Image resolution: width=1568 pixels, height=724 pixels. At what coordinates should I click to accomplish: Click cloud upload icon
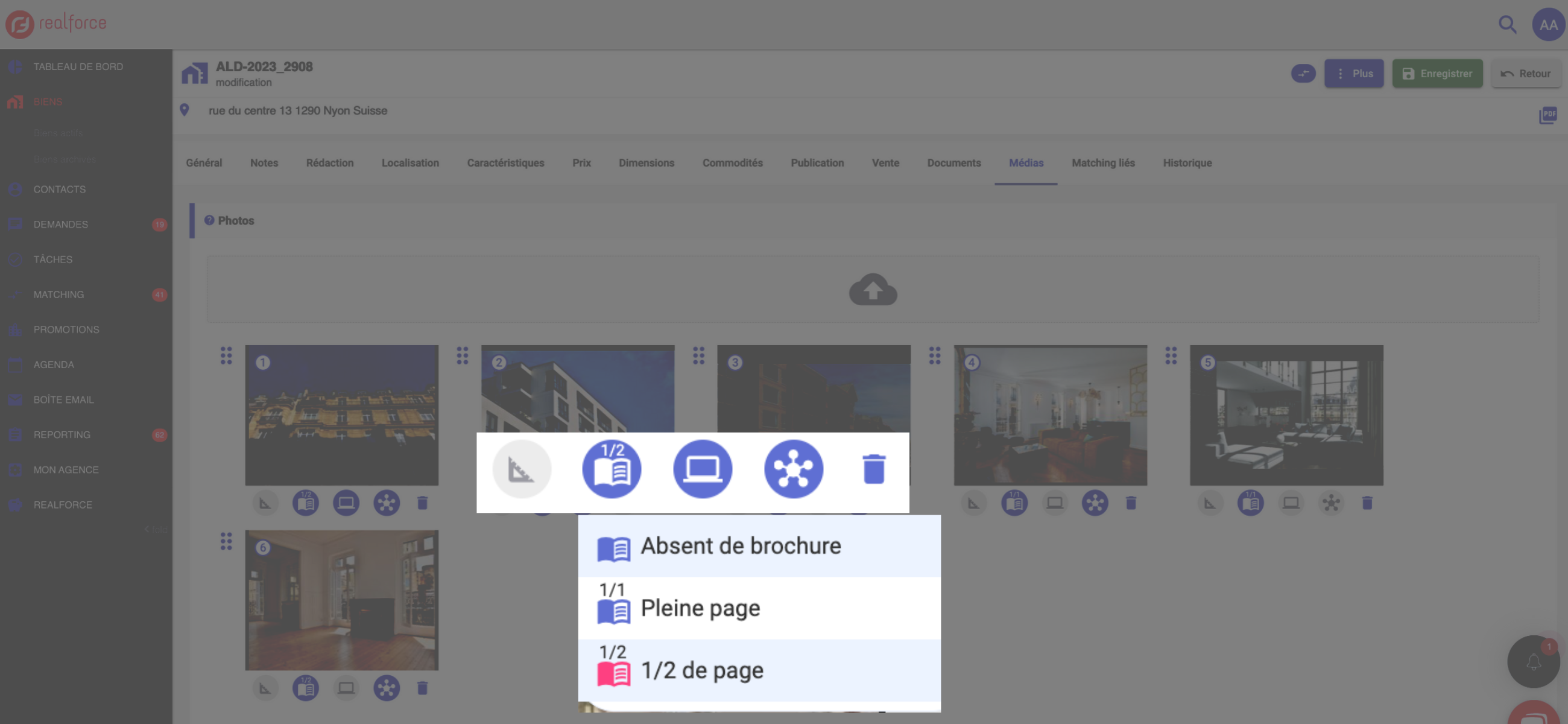[873, 289]
